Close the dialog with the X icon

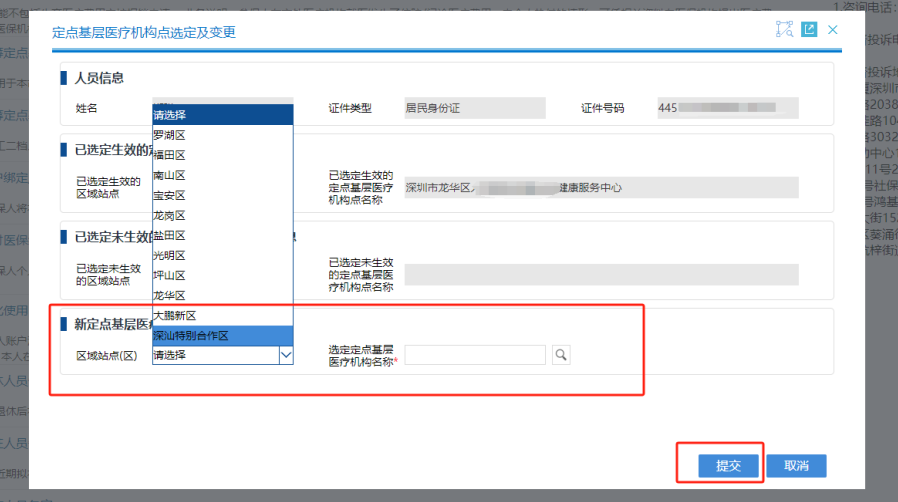click(x=833, y=30)
